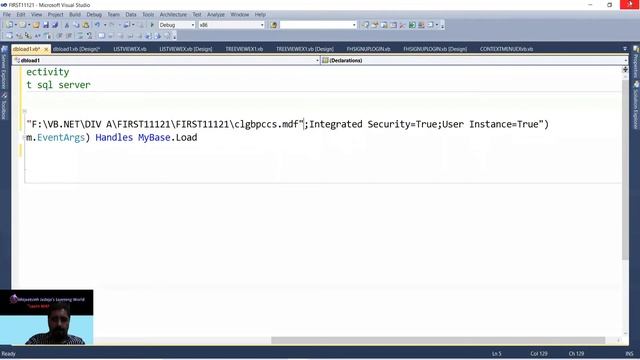The image size is (640, 360).
Task: Expand the (Declarations) method dropdown
Action: (625, 60)
